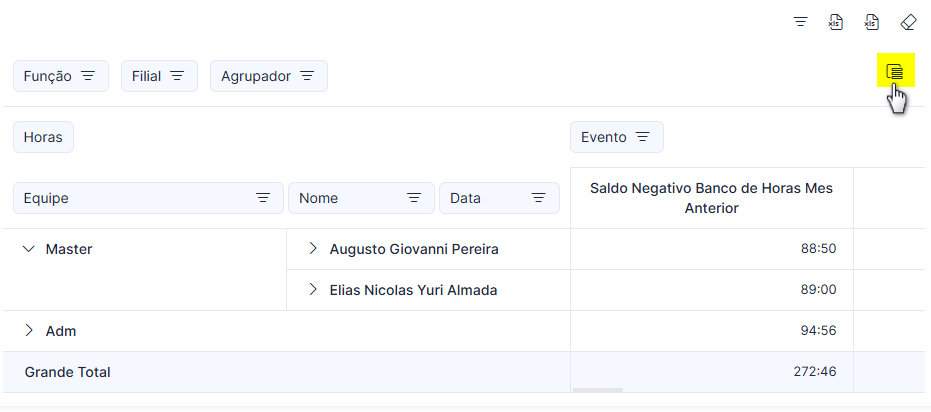Click the eraser clear icon

[908, 23]
